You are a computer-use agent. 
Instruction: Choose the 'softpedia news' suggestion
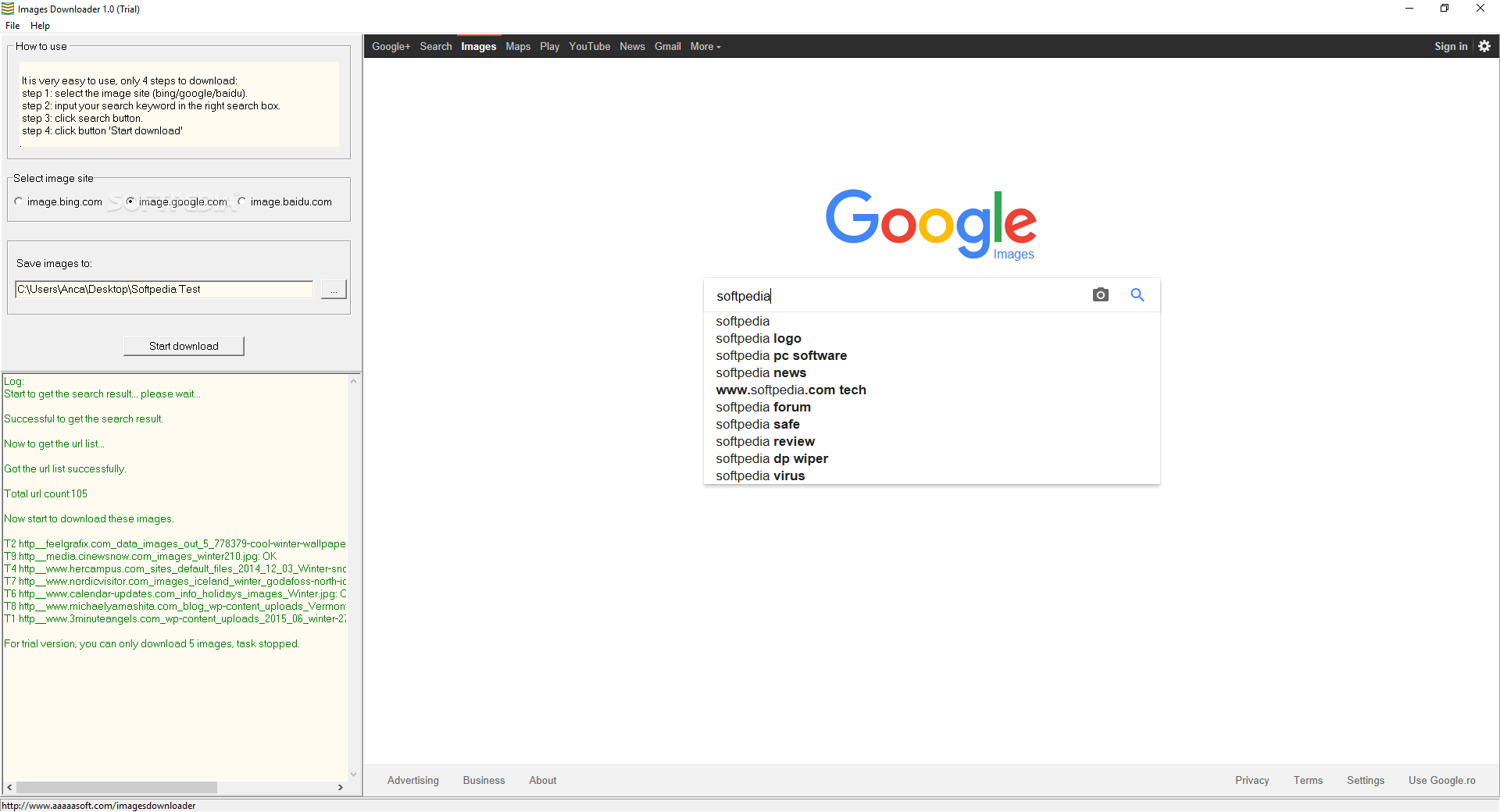pos(931,372)
